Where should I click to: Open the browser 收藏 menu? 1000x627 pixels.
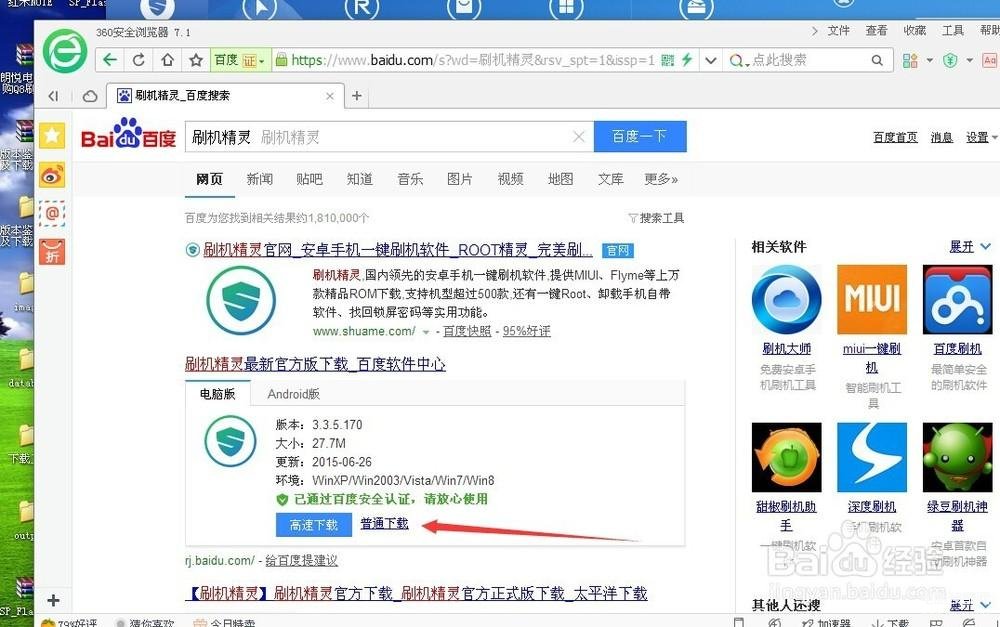point(915,31)
